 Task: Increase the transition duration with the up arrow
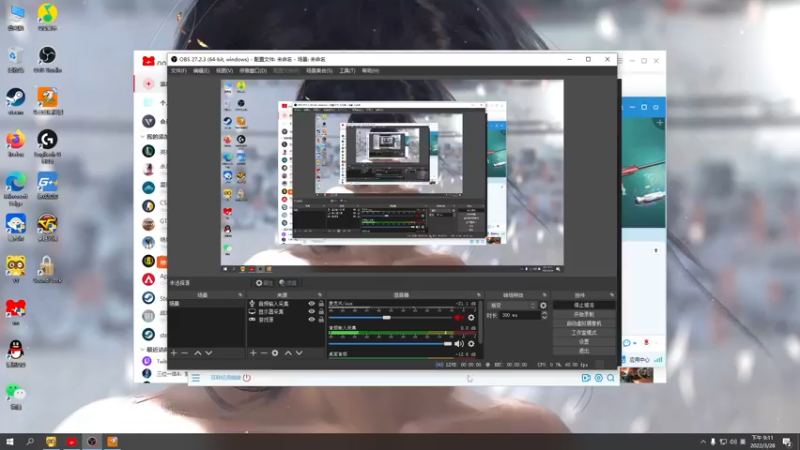coord(544,313)
